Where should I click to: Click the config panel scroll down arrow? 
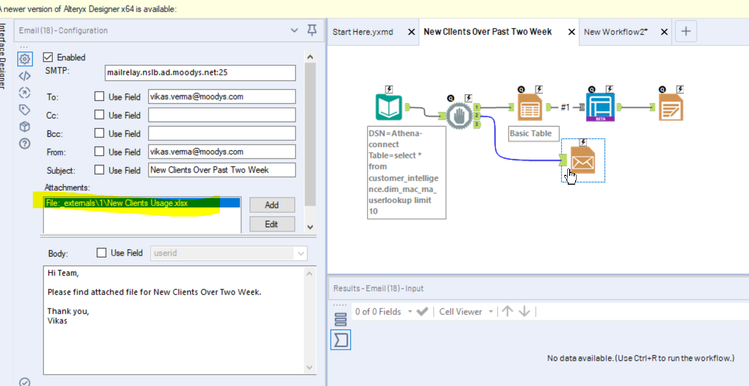310,227
